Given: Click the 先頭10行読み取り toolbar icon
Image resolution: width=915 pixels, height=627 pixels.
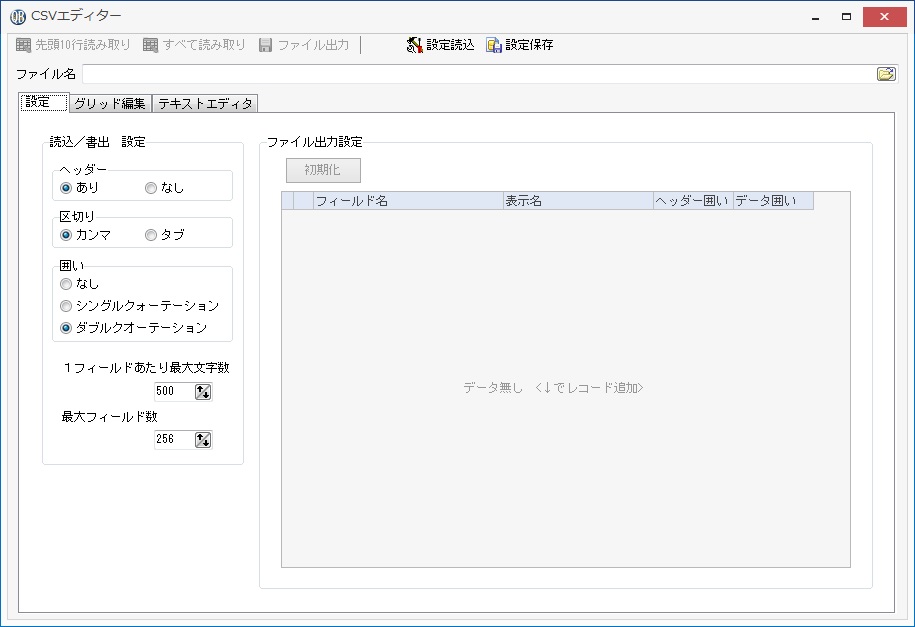Looking at the screenshot, I should pos(23,45).
